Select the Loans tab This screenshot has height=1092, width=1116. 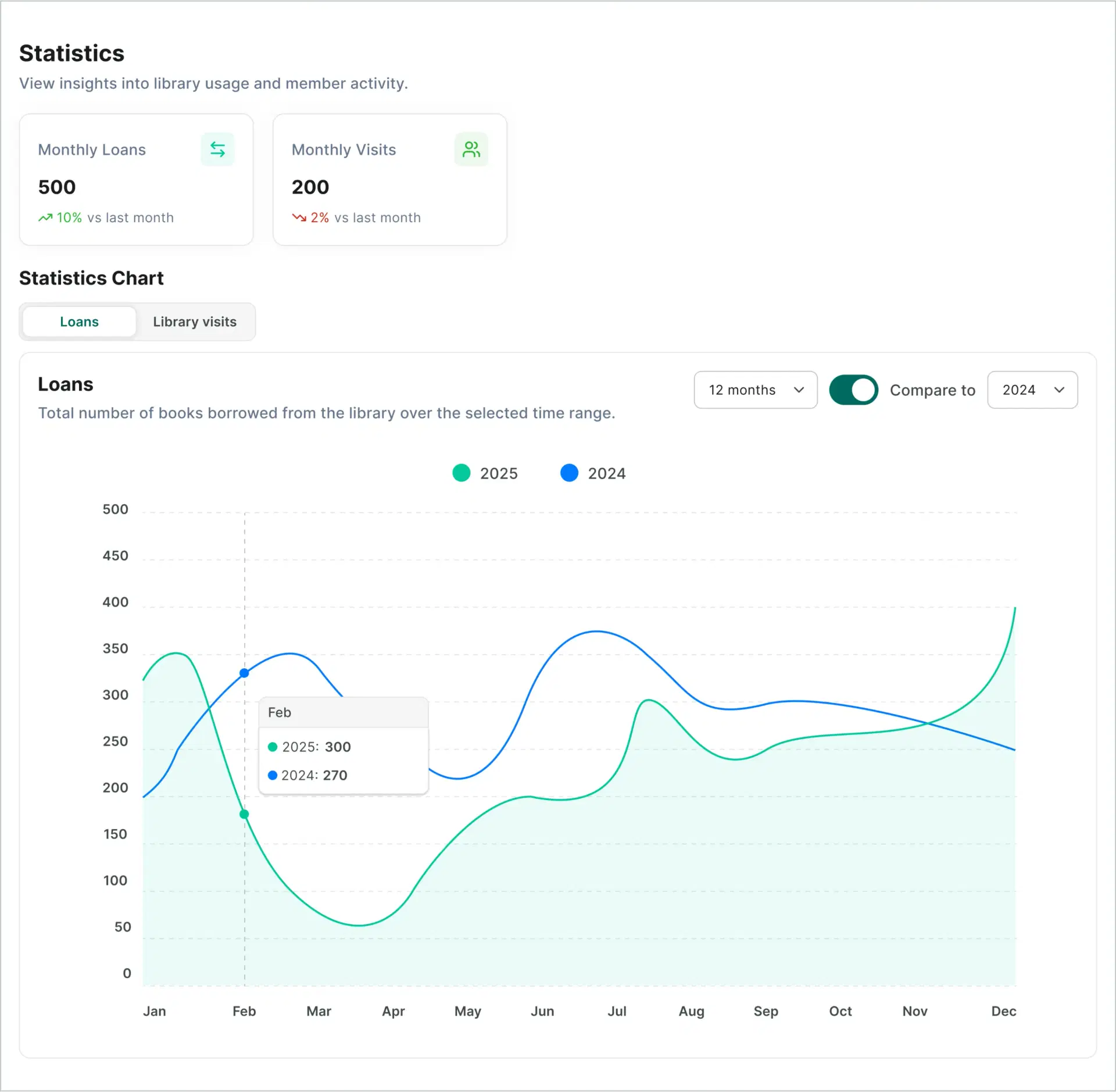pos(80,322)
